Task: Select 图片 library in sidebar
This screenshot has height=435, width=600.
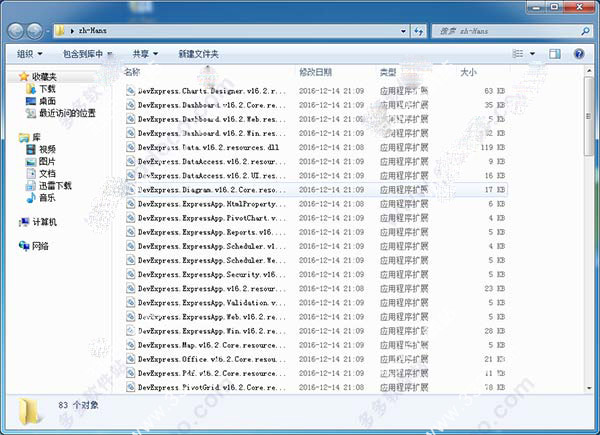Action: pos(48,161)
